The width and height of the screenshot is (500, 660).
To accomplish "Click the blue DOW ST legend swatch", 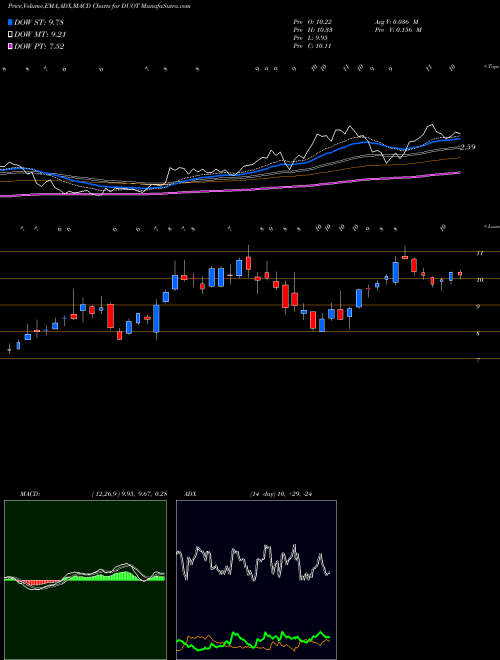I will click(10, 22).
